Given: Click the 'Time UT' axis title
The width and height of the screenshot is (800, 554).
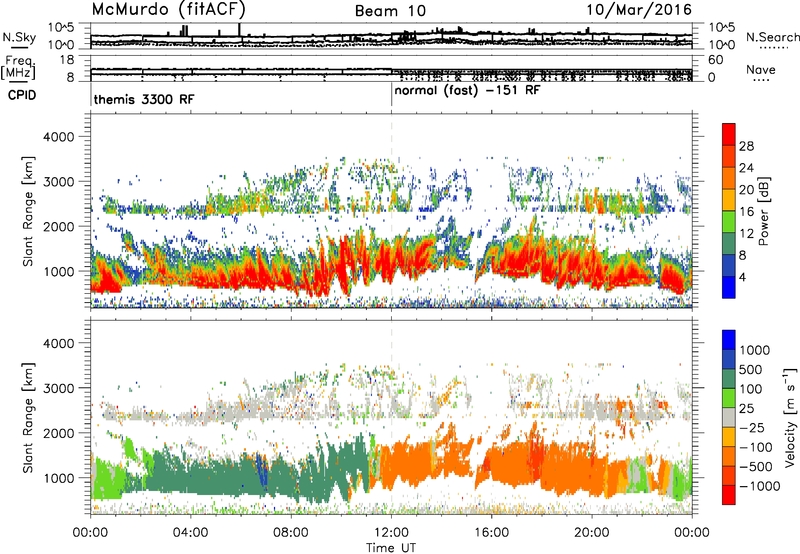Looking at the screenshot, I should tap(391, 548).
